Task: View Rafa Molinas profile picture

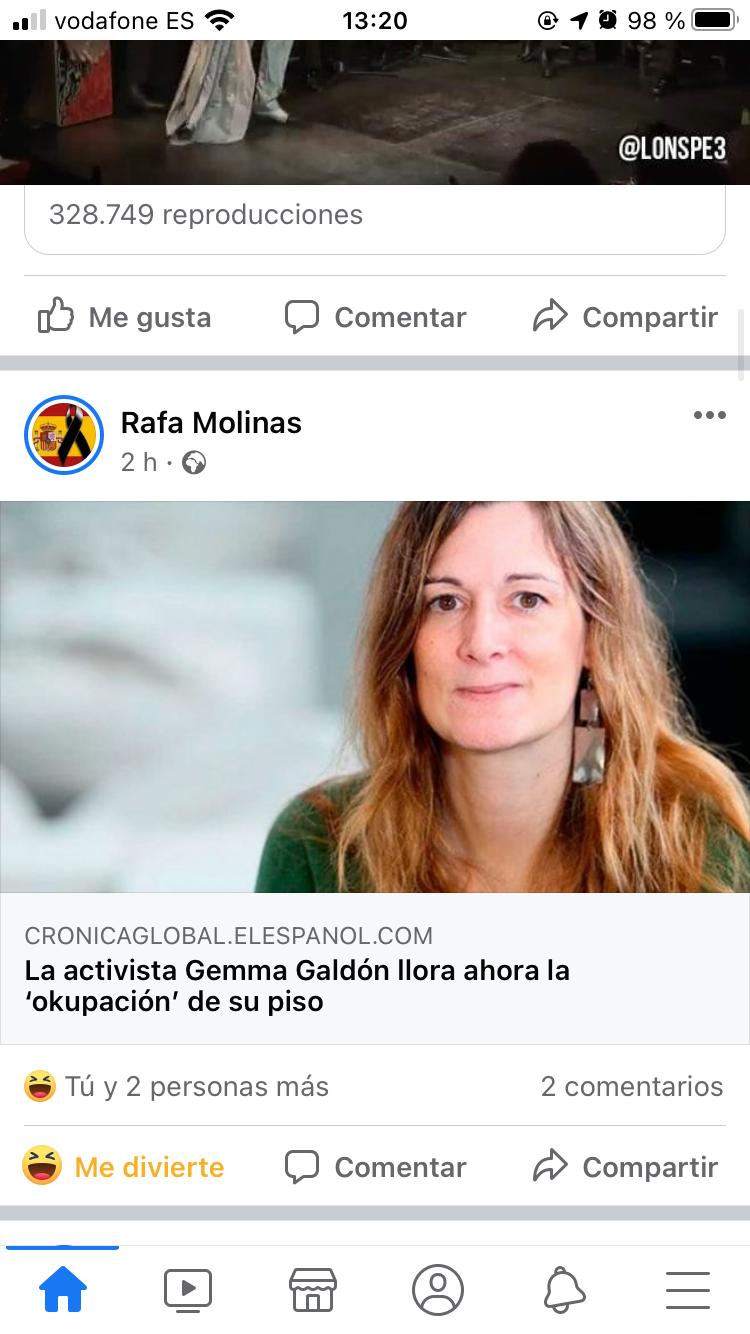Action: pos(64,435)
